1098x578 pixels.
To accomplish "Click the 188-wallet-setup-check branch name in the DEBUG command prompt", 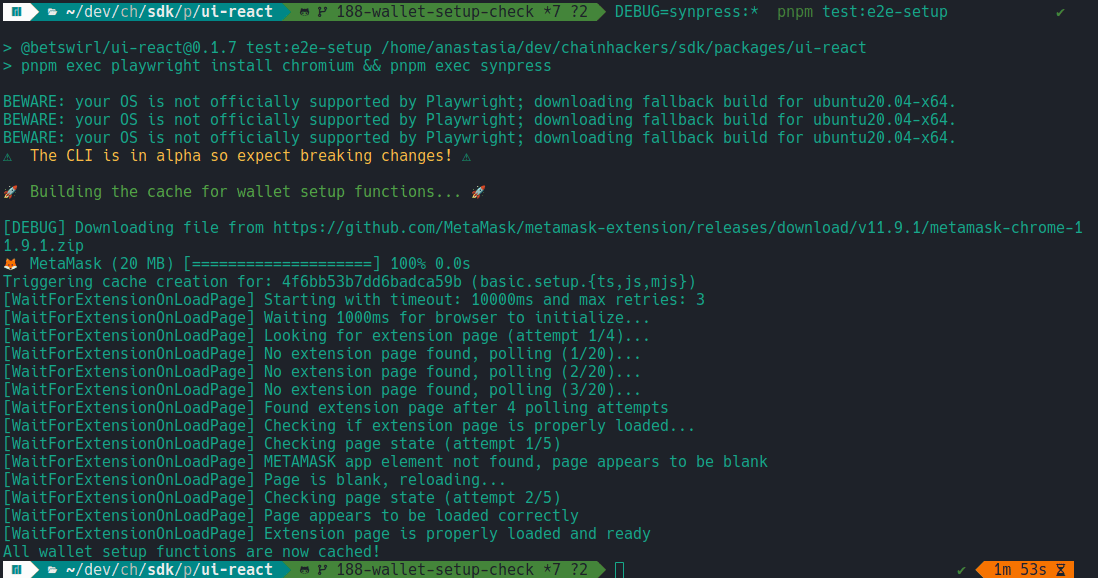I will (436, 12).
